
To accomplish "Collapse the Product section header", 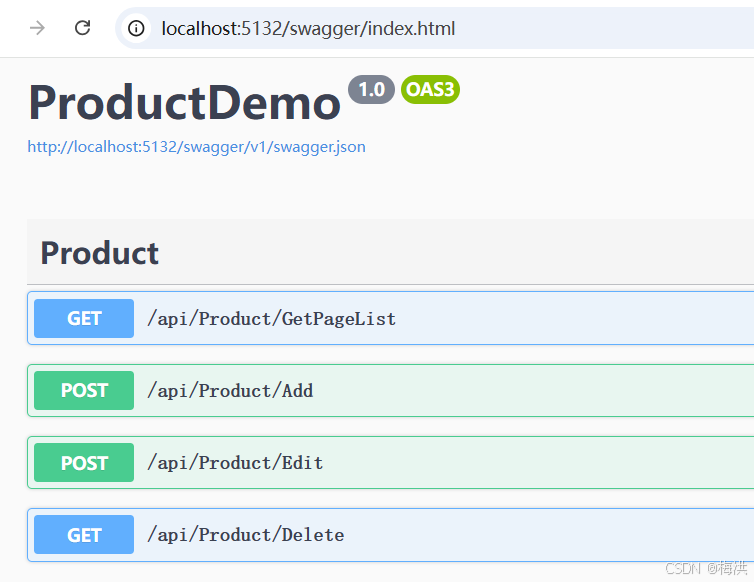I will 390,252.
